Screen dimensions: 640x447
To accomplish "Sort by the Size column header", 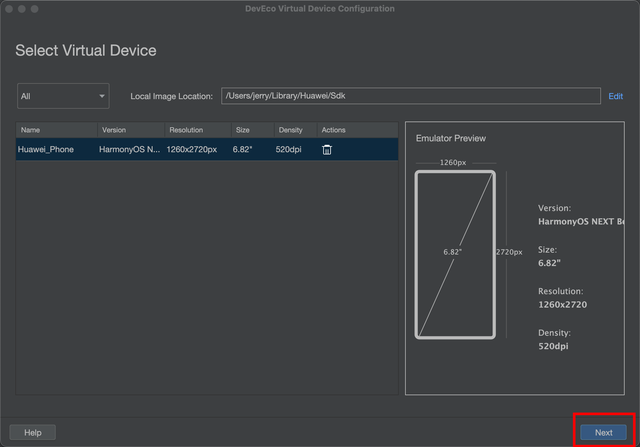I will click(x=253, y=130).
